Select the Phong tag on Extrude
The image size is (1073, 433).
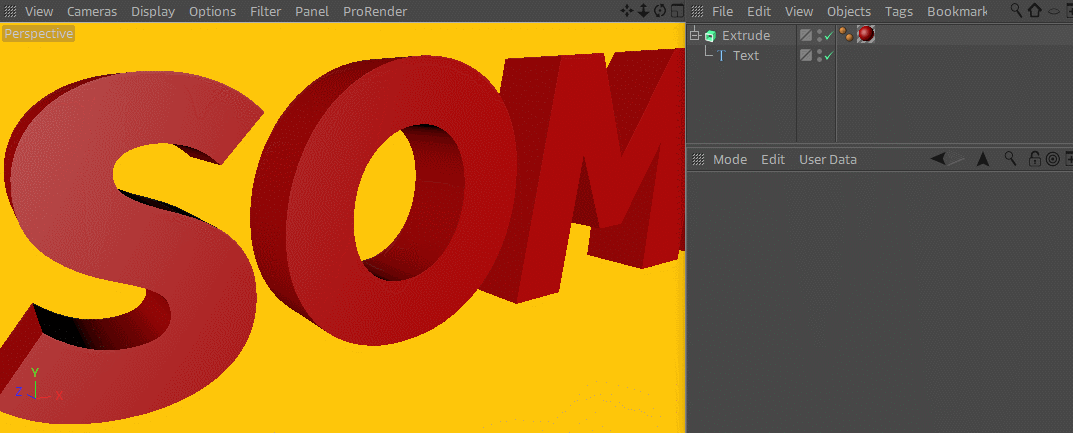846,34
